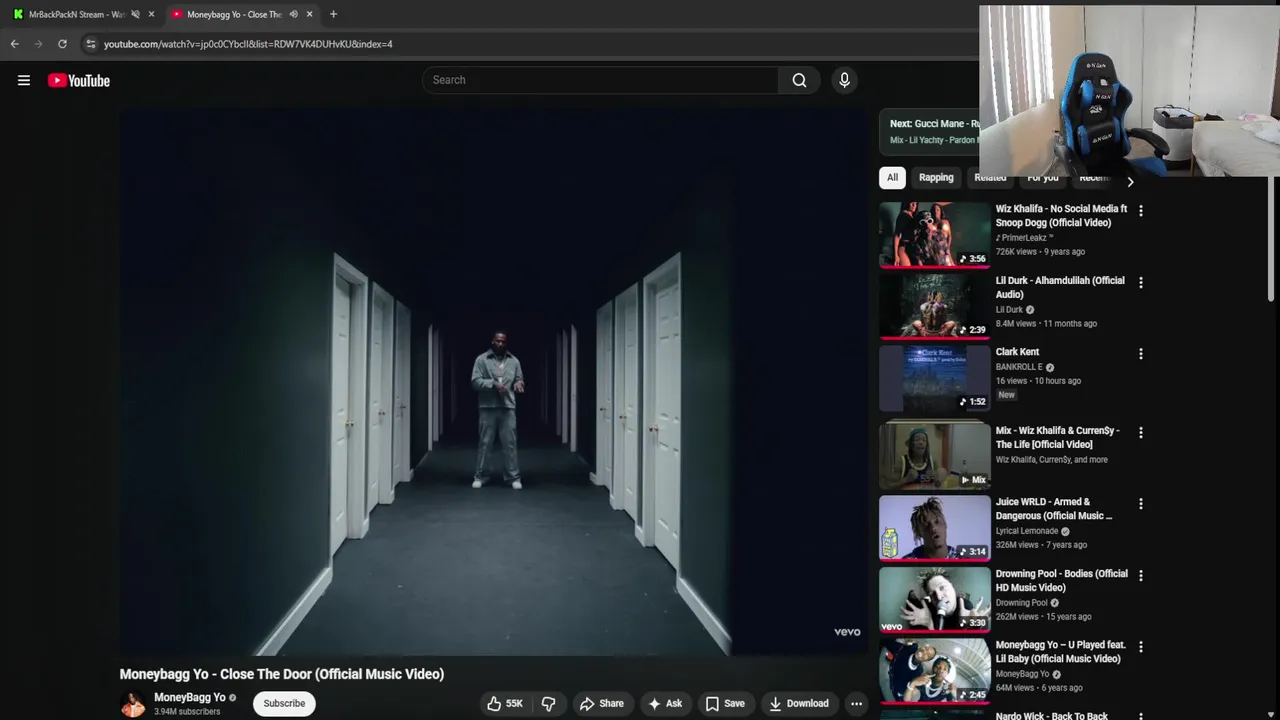The width and height of the screenshot is (1280, 720).
Task: Click the URL in the address bar
Action: click(248, 44)
